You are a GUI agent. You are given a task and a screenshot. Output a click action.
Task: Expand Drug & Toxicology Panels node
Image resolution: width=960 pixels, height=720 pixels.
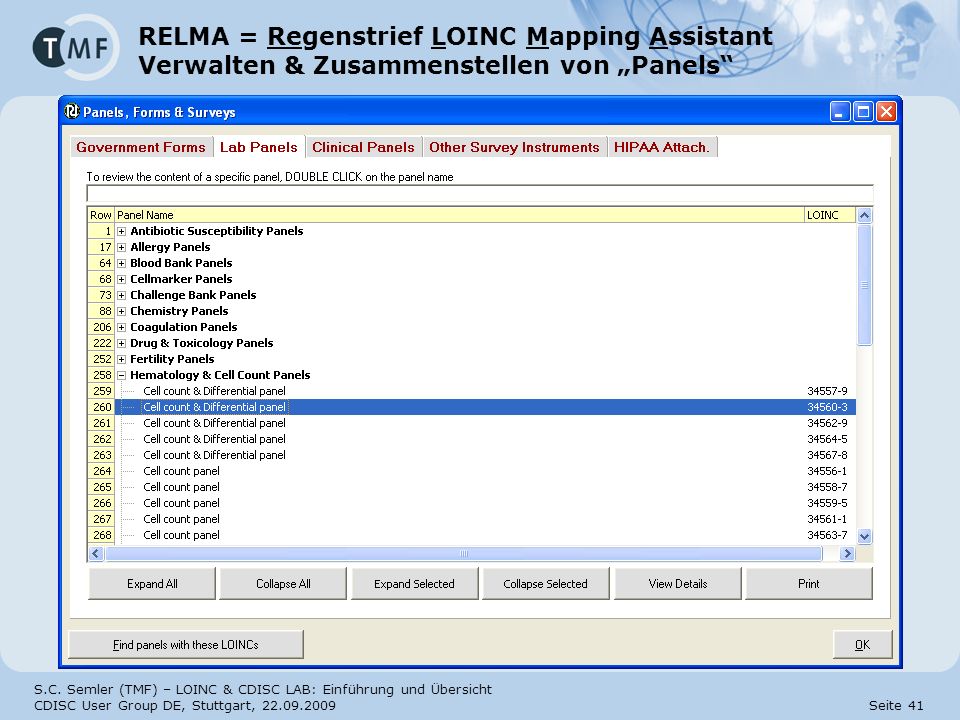pos(121,343)
